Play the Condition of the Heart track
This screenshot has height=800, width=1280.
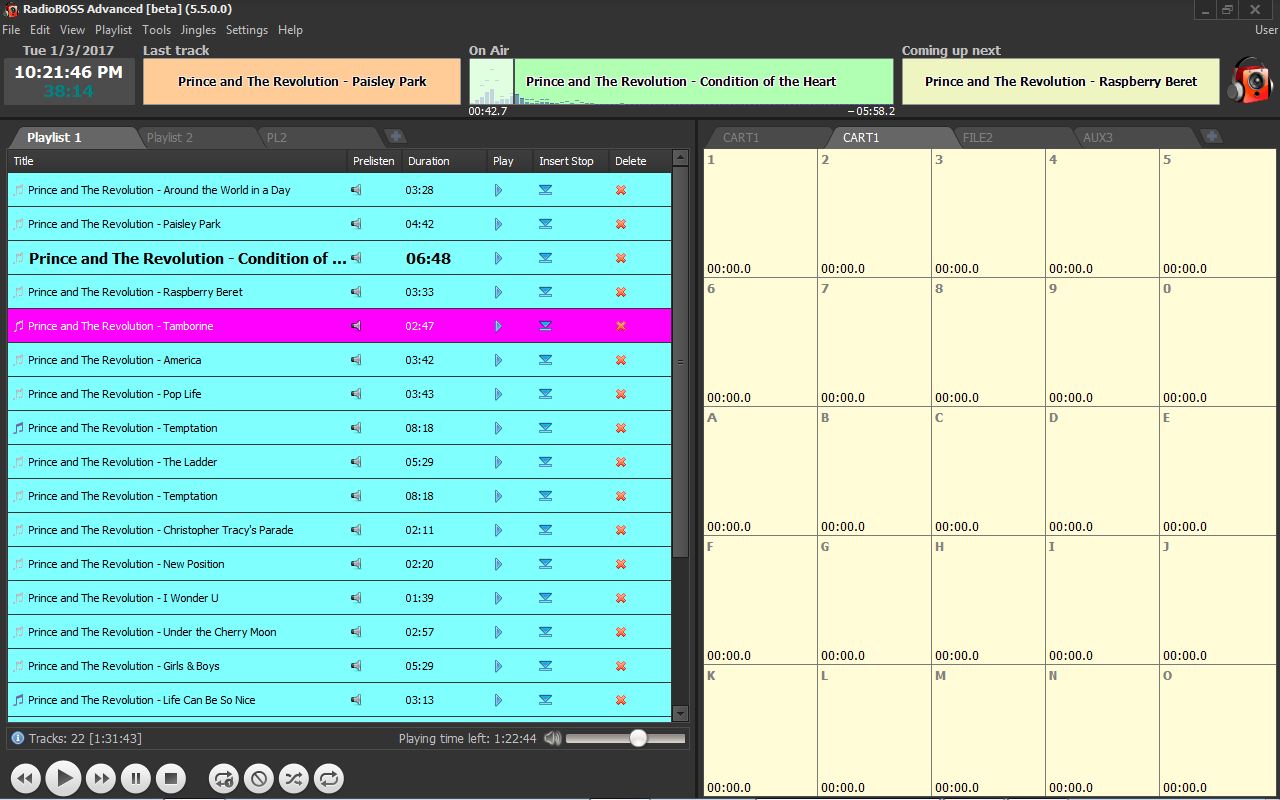point(498,258)
